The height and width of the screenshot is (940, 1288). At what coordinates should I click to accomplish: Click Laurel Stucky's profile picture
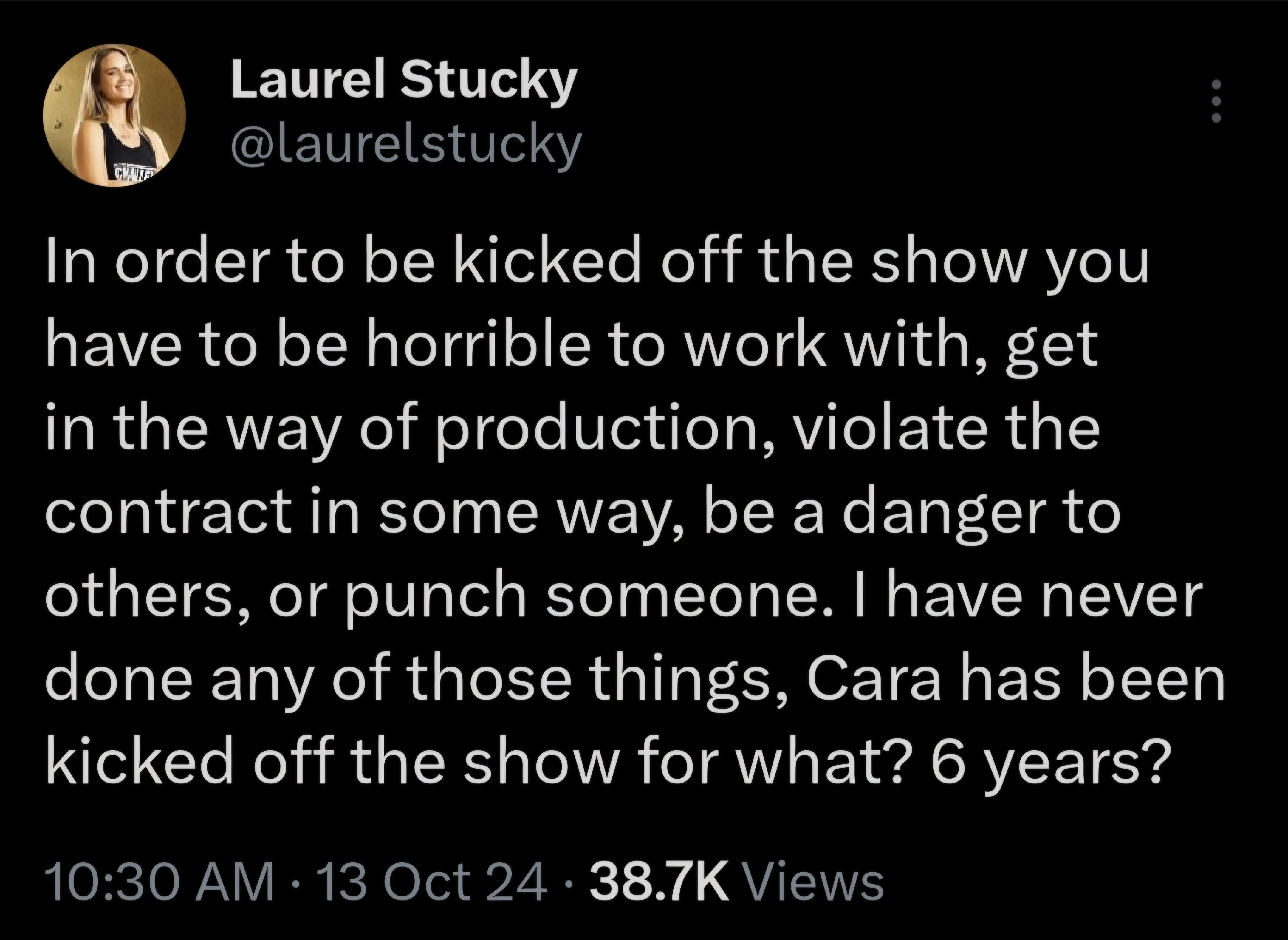114,115
